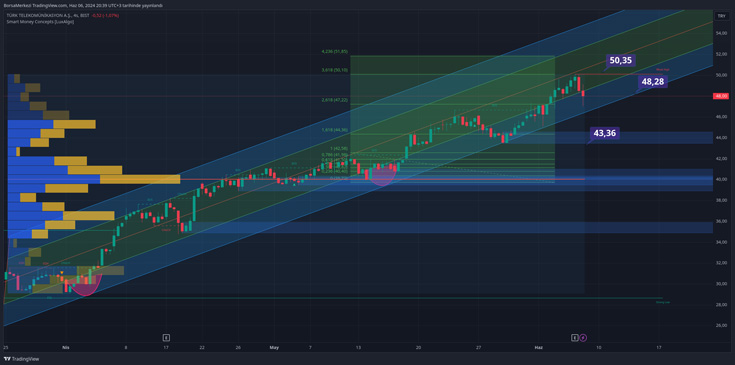
Task: Open the TRY currency selector
Action: (720, 16)
